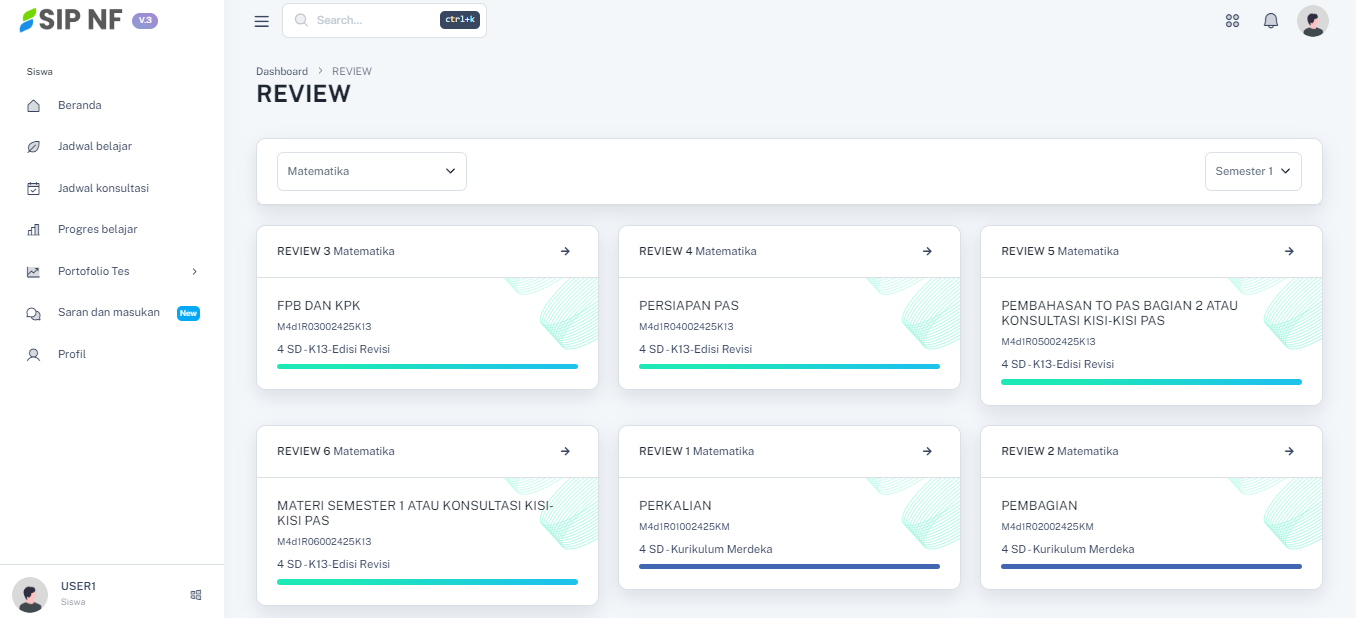Click the profile avatar in top bar
The width and height of the screenshot is (1356, 618).
(1312, 21)
